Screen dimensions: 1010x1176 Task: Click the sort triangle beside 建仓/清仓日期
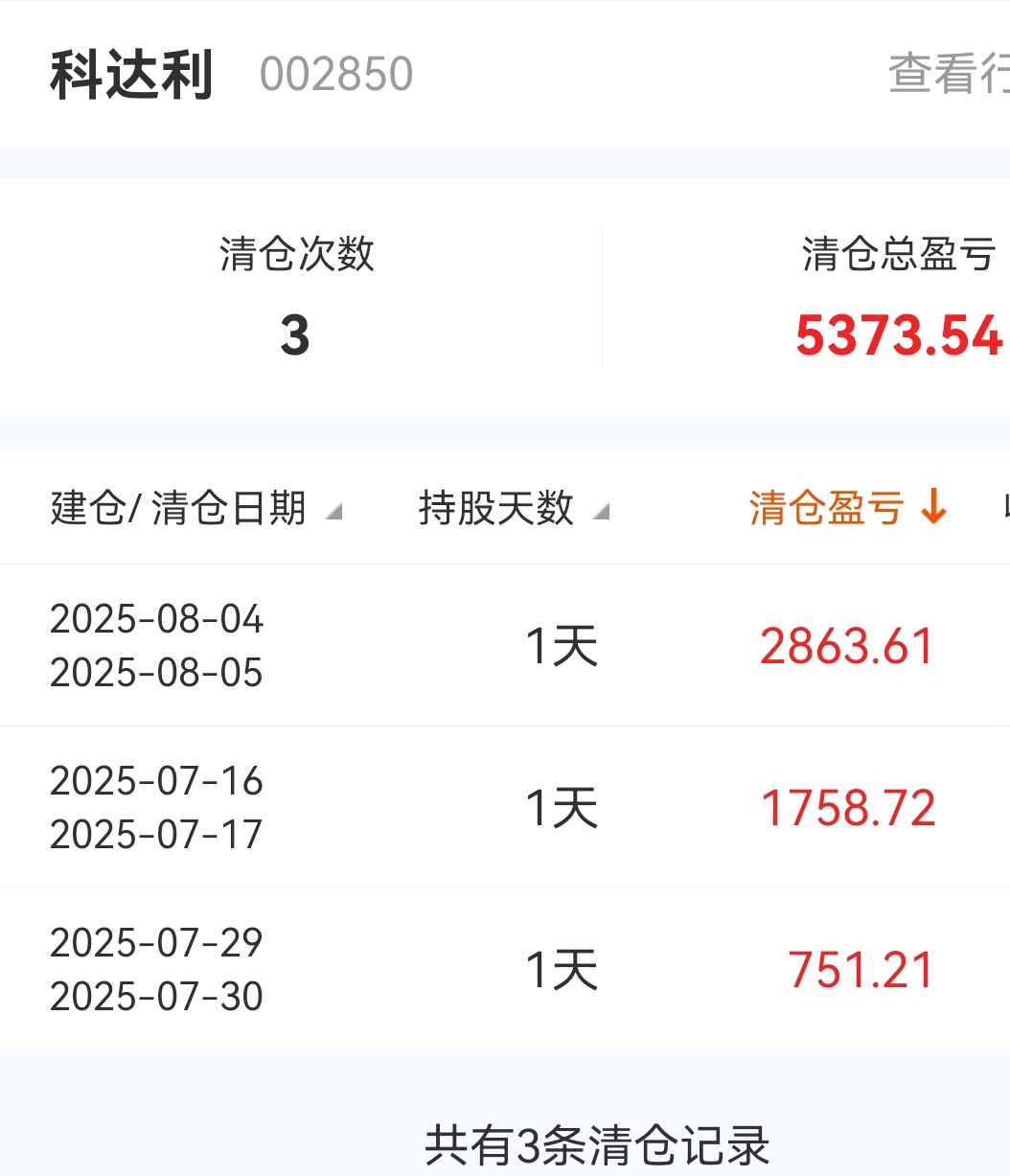coord(333,513)
